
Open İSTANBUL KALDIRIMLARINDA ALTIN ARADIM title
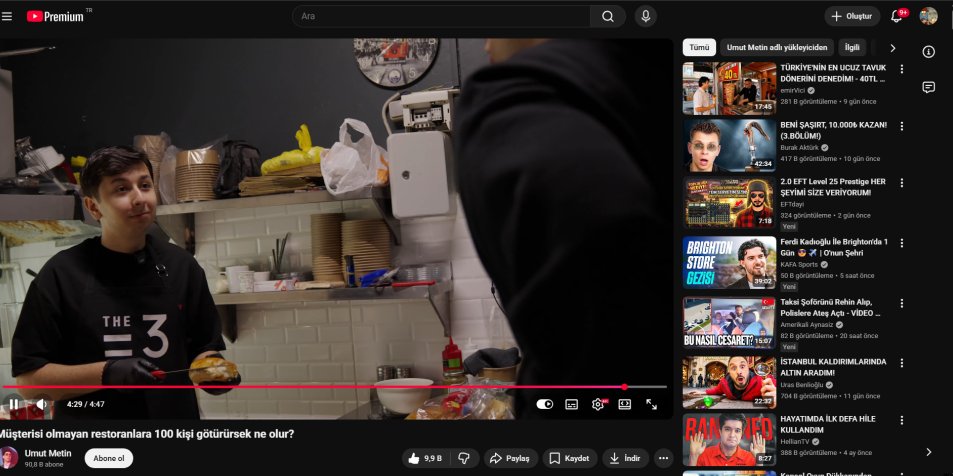(x=833, y=367)
